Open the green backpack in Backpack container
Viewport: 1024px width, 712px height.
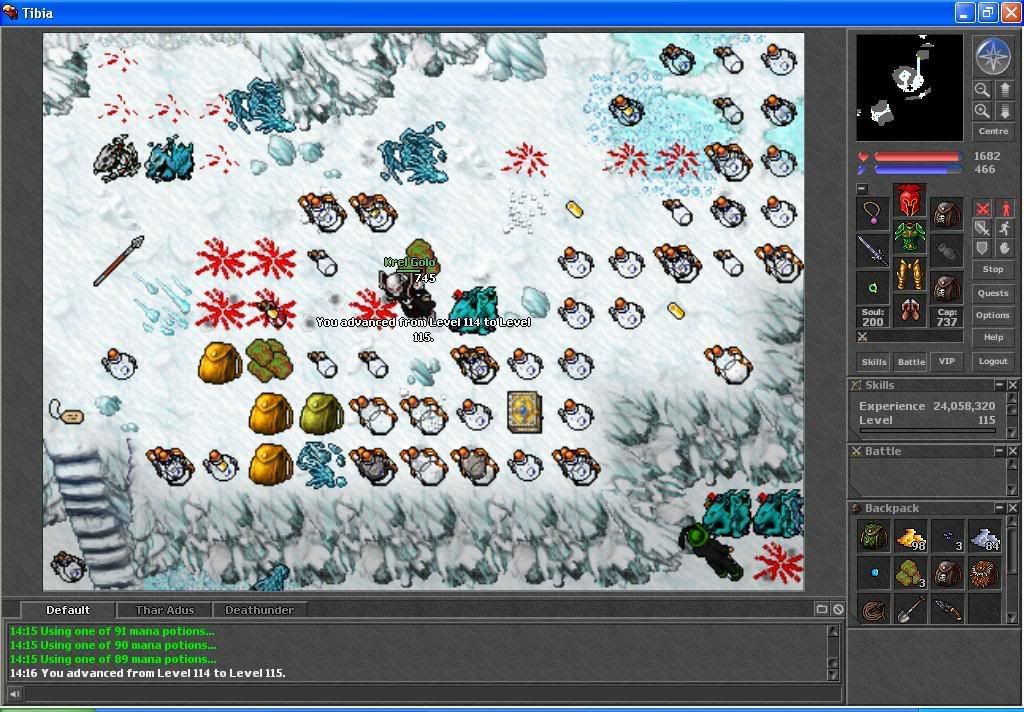pos(872,536)
